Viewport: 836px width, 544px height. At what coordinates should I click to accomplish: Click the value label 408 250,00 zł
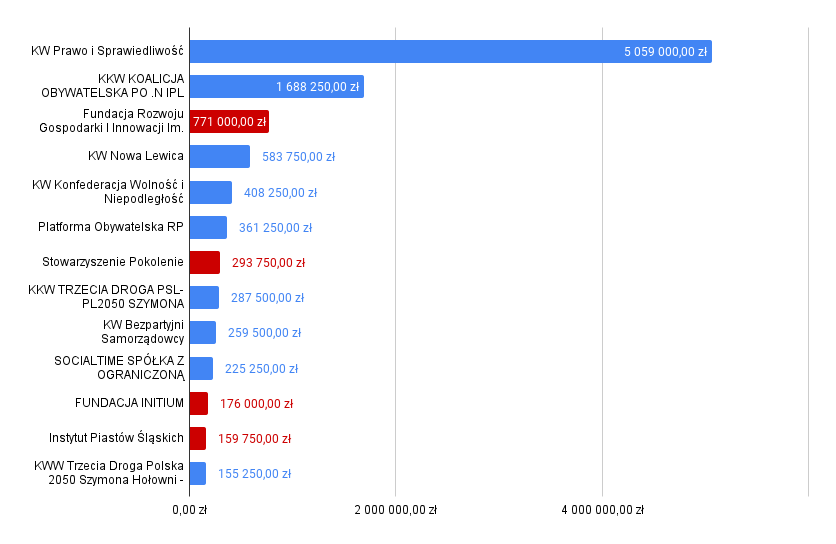(280, 193)
